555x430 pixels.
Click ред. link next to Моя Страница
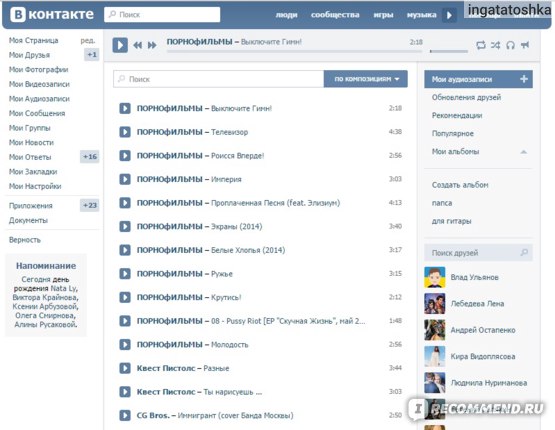click(87, 40)
